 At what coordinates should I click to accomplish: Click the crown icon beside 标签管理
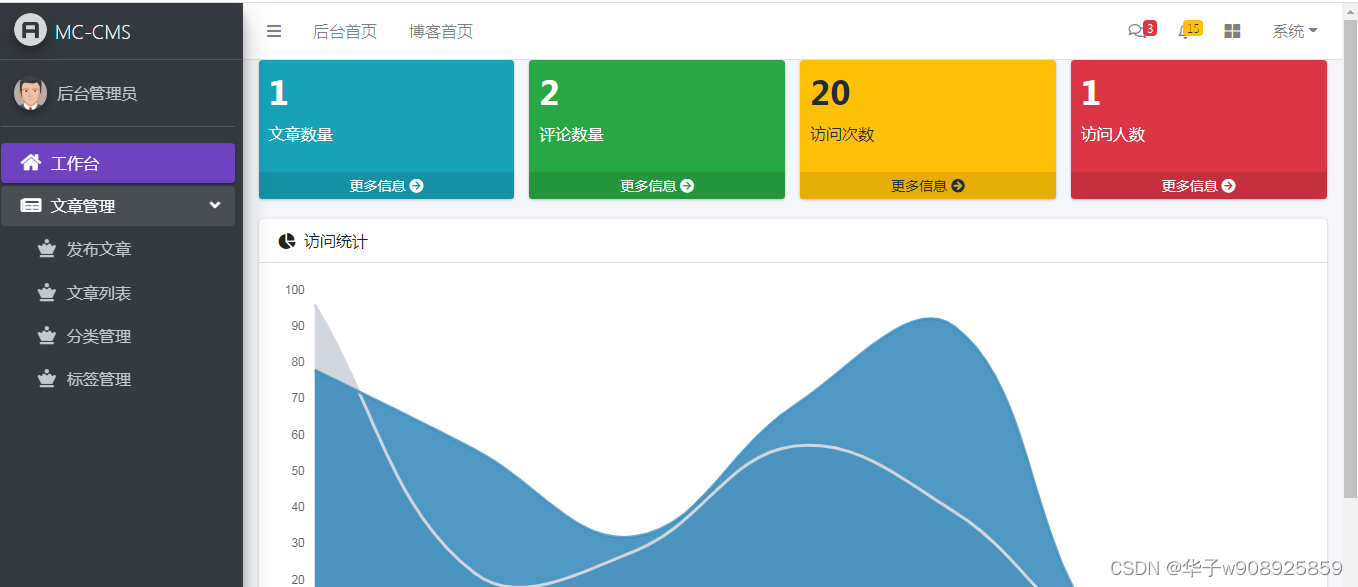pos(46,379)
